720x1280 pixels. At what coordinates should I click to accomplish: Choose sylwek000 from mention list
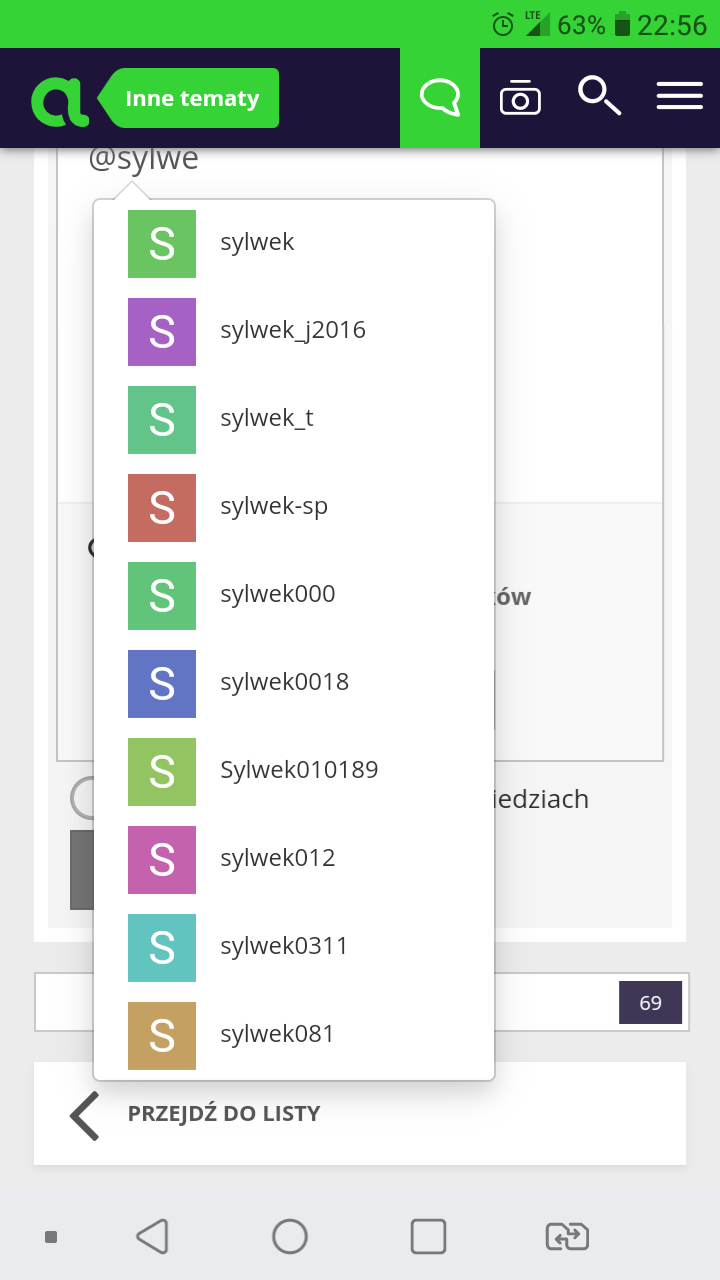click(x=277, y=595)
